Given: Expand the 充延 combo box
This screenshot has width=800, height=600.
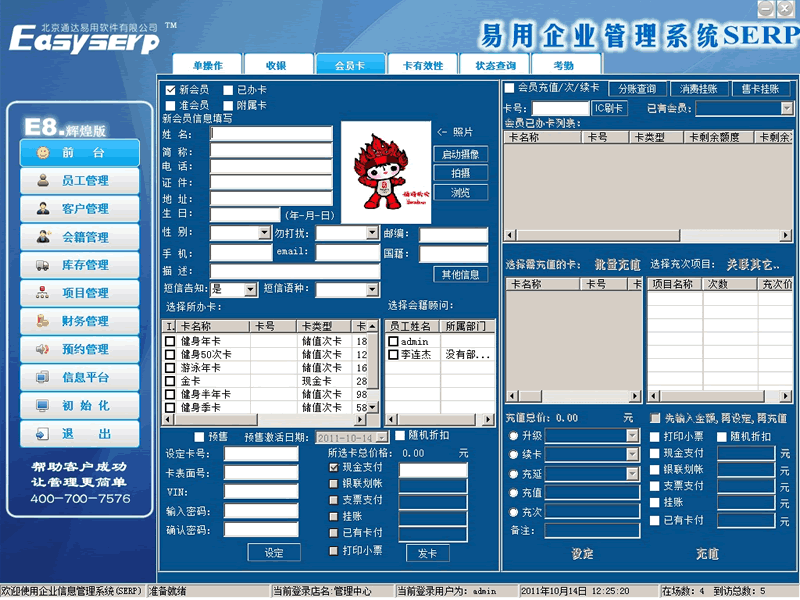Looking at the screenshot, I should (x=632, y=474).
